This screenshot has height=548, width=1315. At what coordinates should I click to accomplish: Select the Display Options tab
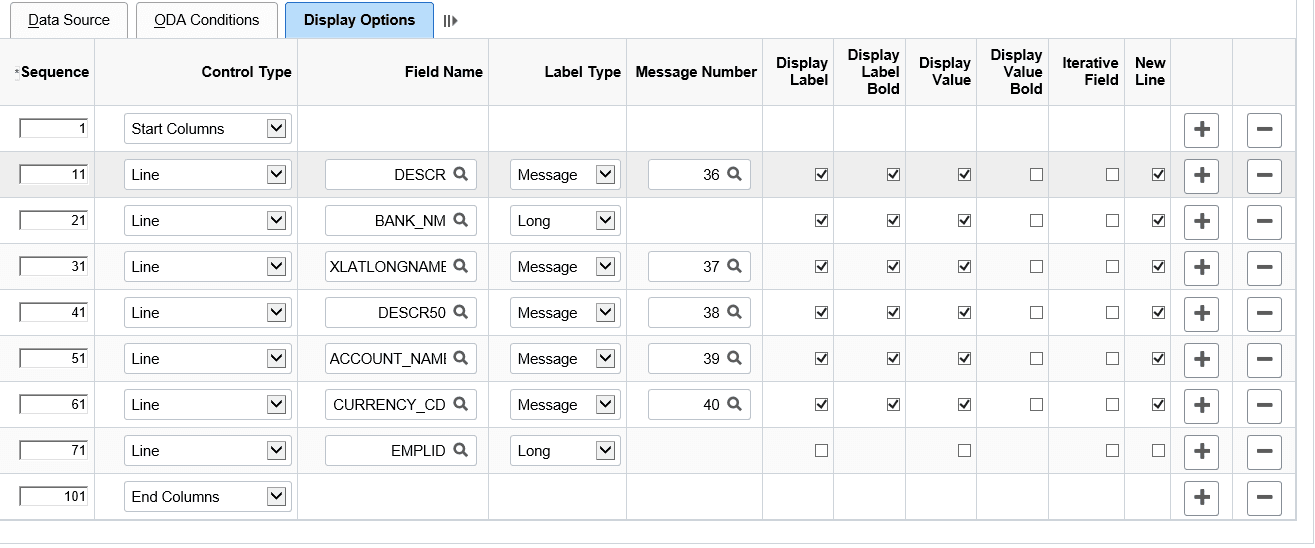[x=359, y=20]
